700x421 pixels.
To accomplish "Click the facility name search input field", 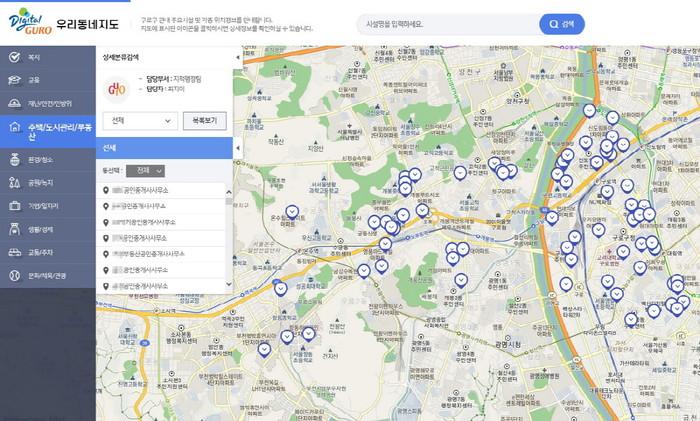I will [448, 24].
